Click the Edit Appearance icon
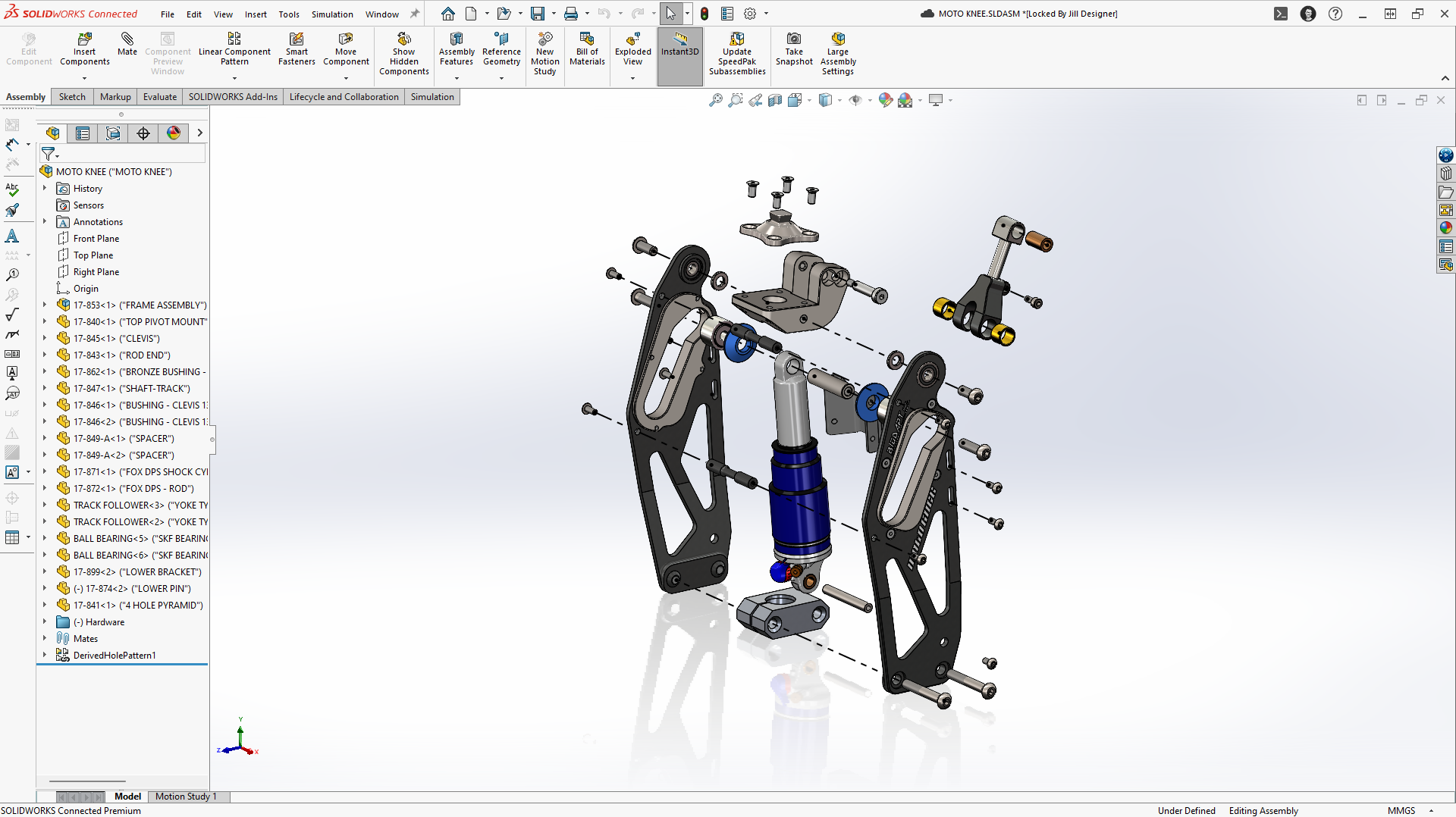This screenshot has width=1456, height=817. tap(886, 99)
